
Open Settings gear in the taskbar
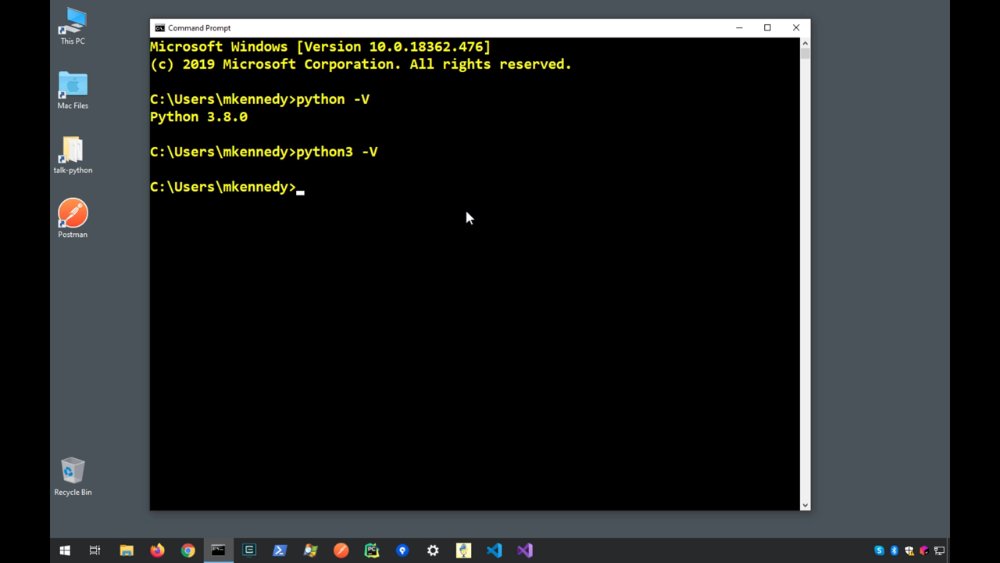pyautogui.click(x=433, y=550)
